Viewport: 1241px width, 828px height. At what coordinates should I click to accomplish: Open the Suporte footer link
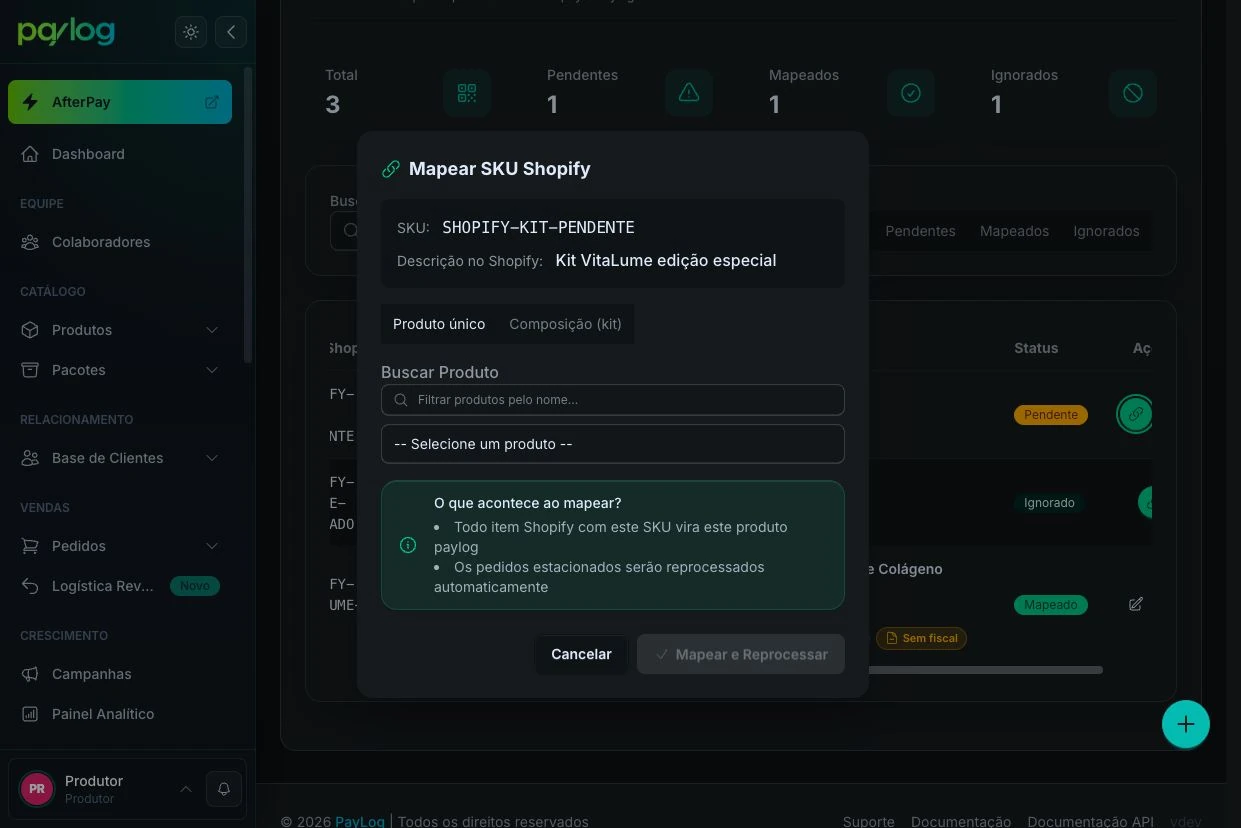(x=869, y=822)
